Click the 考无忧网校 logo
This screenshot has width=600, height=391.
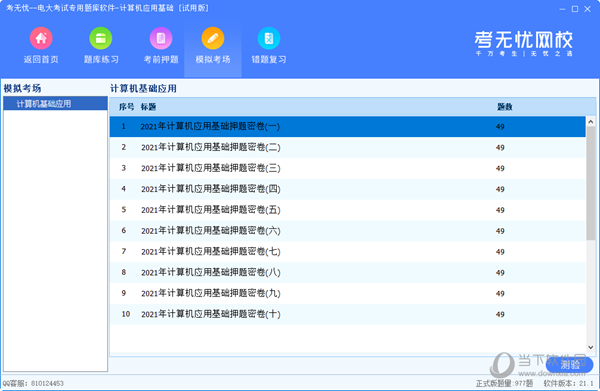coord(523,43)
